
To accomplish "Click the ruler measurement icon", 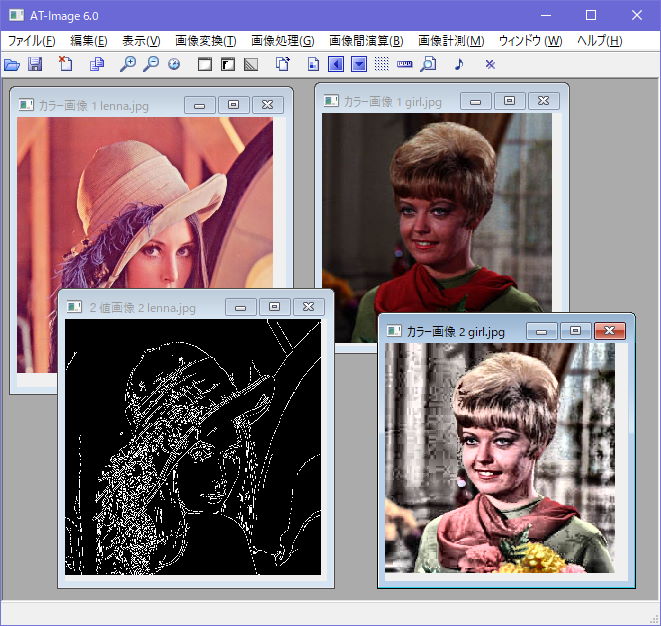I will [405, 64].
